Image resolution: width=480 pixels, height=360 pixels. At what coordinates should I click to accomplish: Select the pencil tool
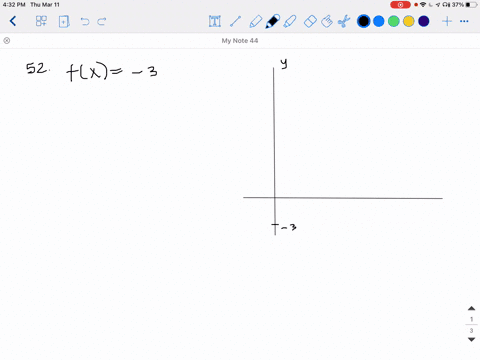pos(255,21)
